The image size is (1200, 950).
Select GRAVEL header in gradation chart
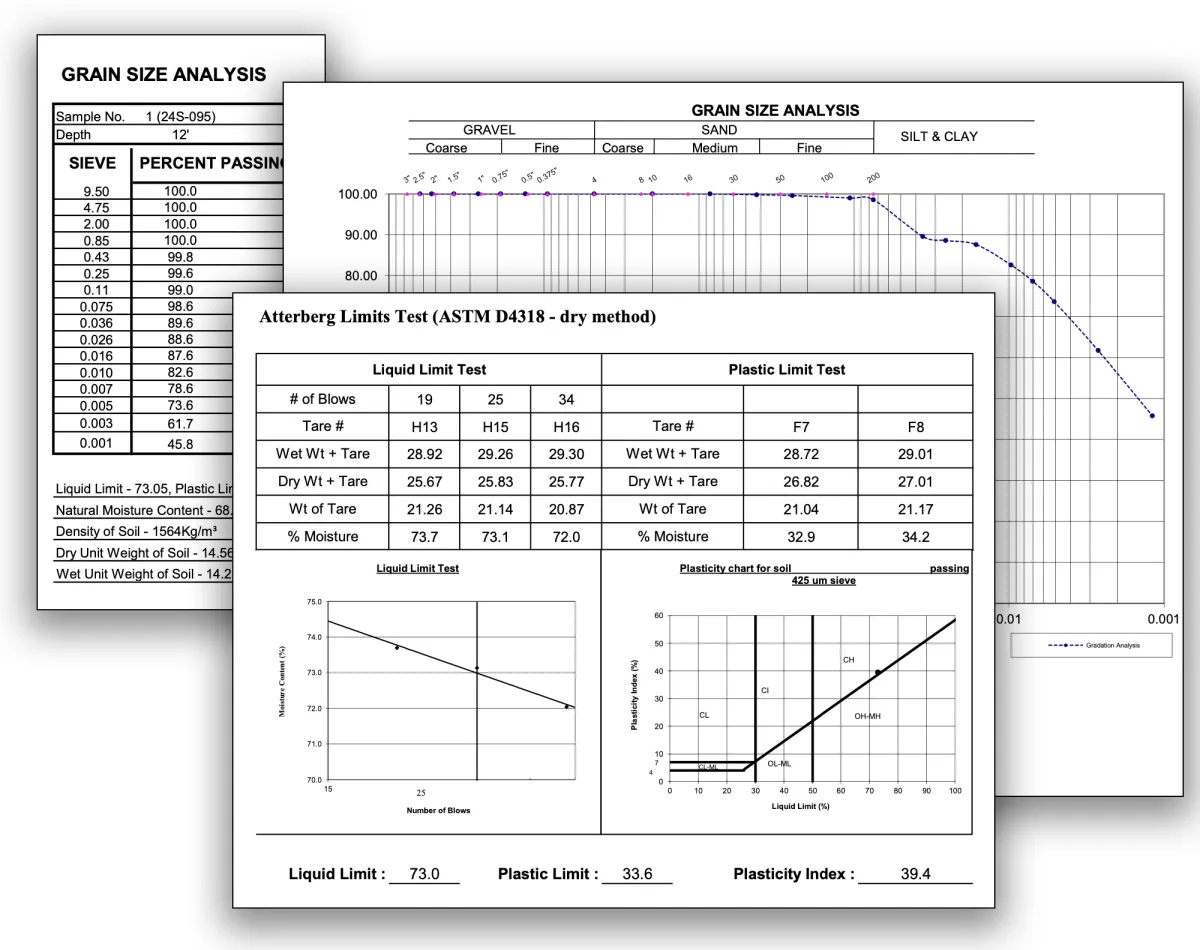[x=489, y=130]
